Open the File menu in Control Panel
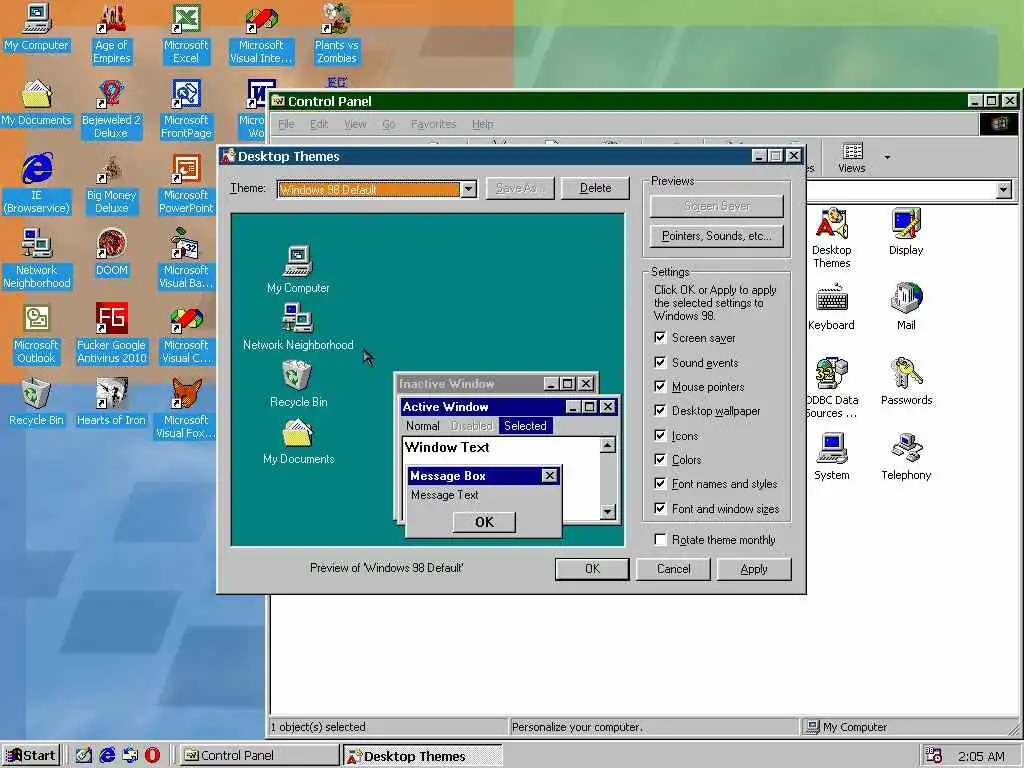Viewport: 1024px width, 768px height. click(x=286, y=124)
